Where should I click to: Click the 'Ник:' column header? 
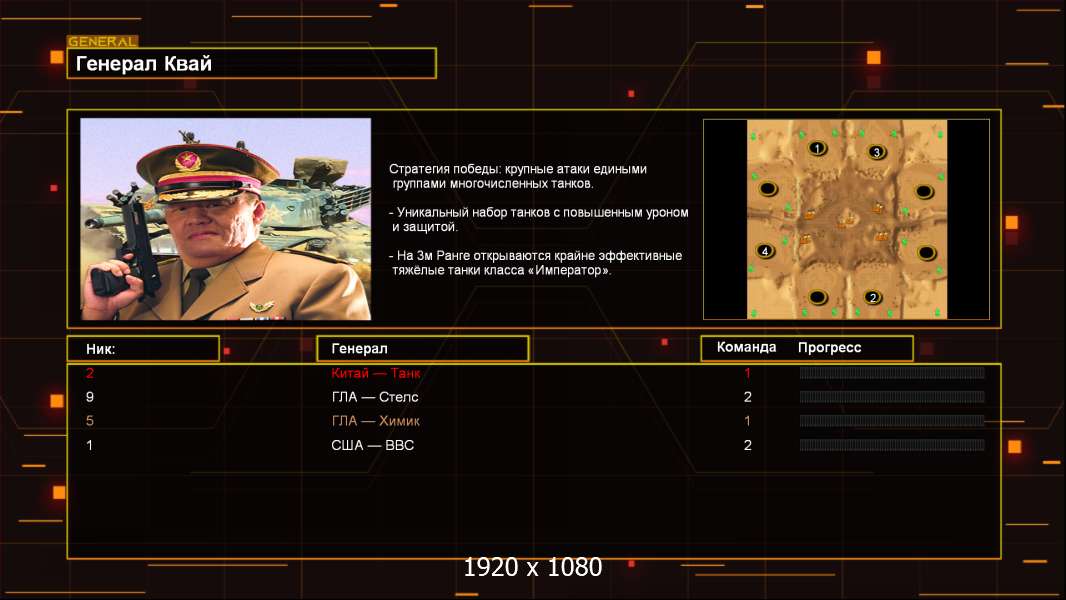pos(143,349)
